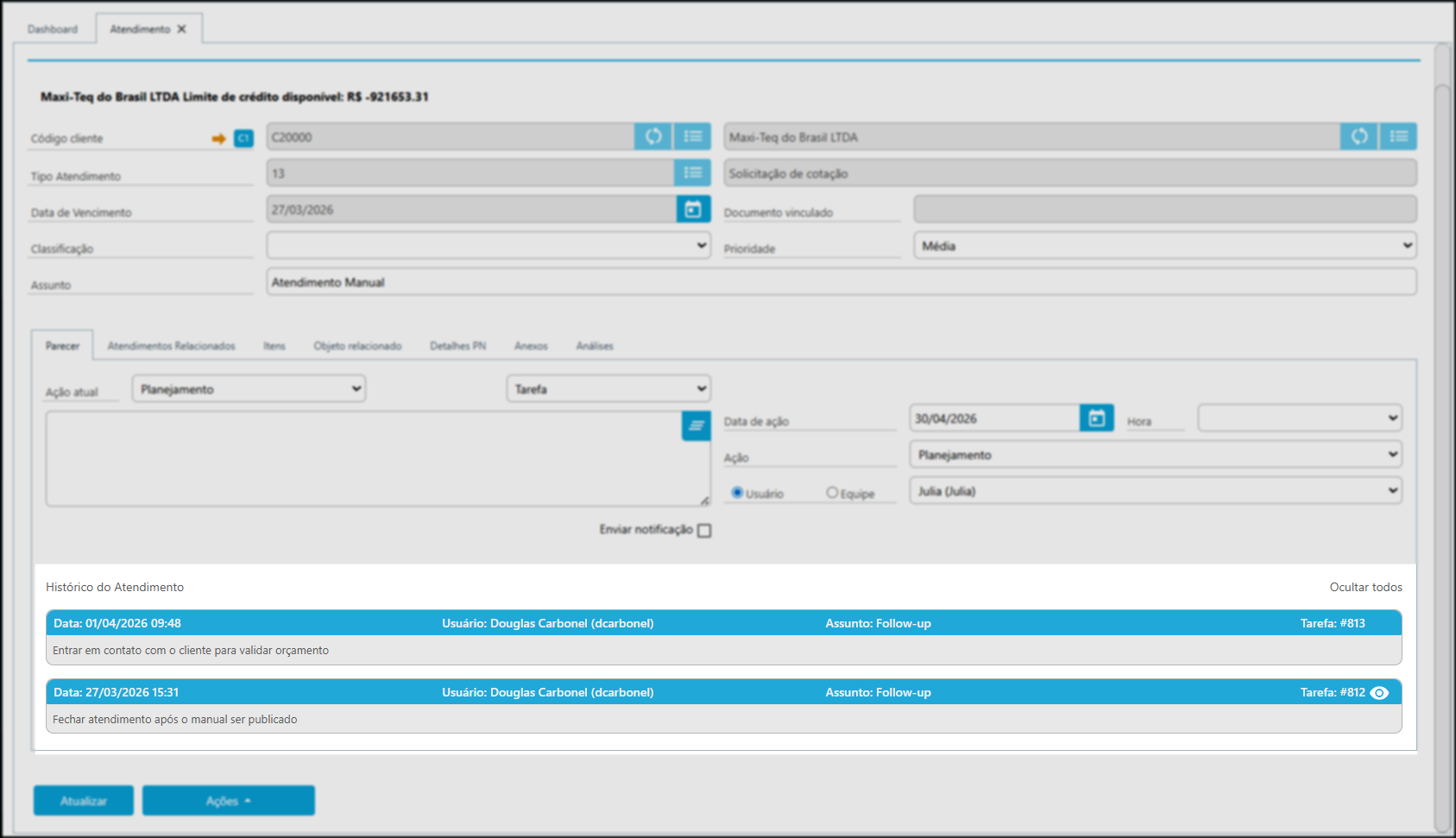Click the text template icon in the Parecer box
Image resolution: width=1456 pixels, height=838 pixels.
tap(696, 425)
